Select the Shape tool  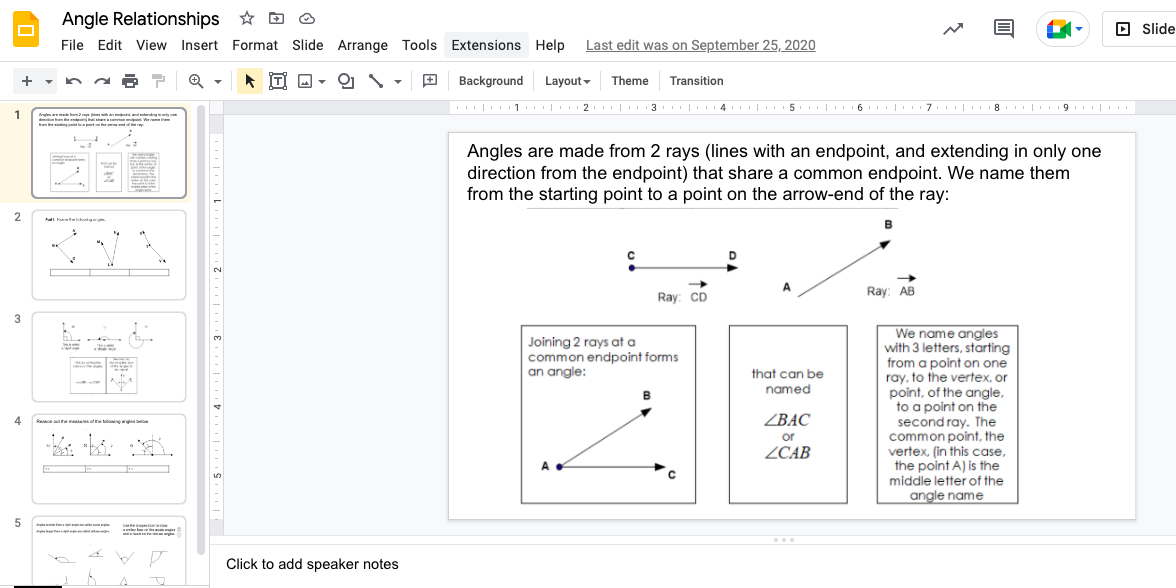345,80
